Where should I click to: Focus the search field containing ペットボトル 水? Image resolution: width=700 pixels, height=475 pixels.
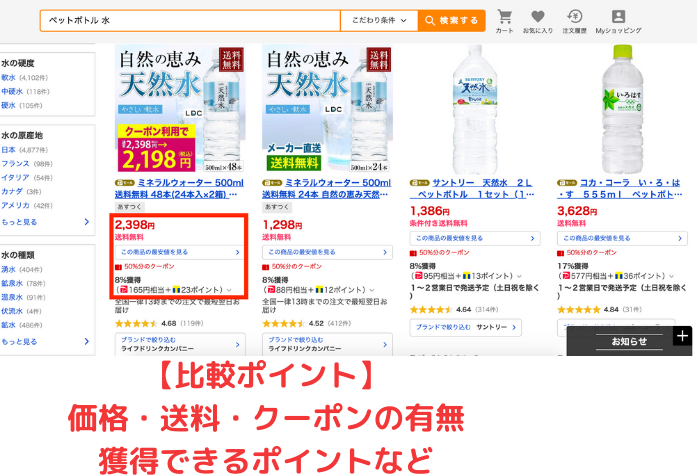(190, 21)
